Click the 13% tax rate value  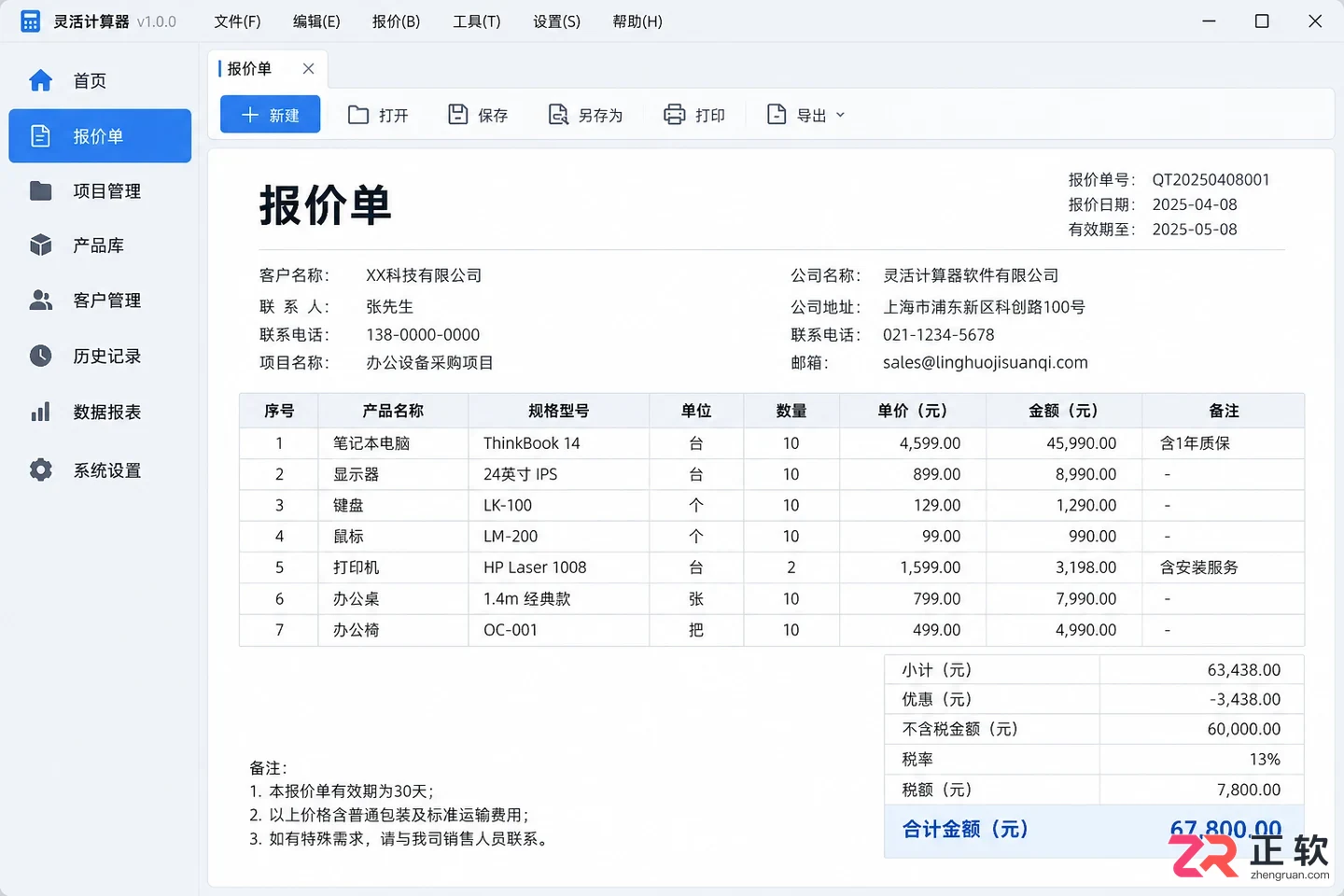1265,760
